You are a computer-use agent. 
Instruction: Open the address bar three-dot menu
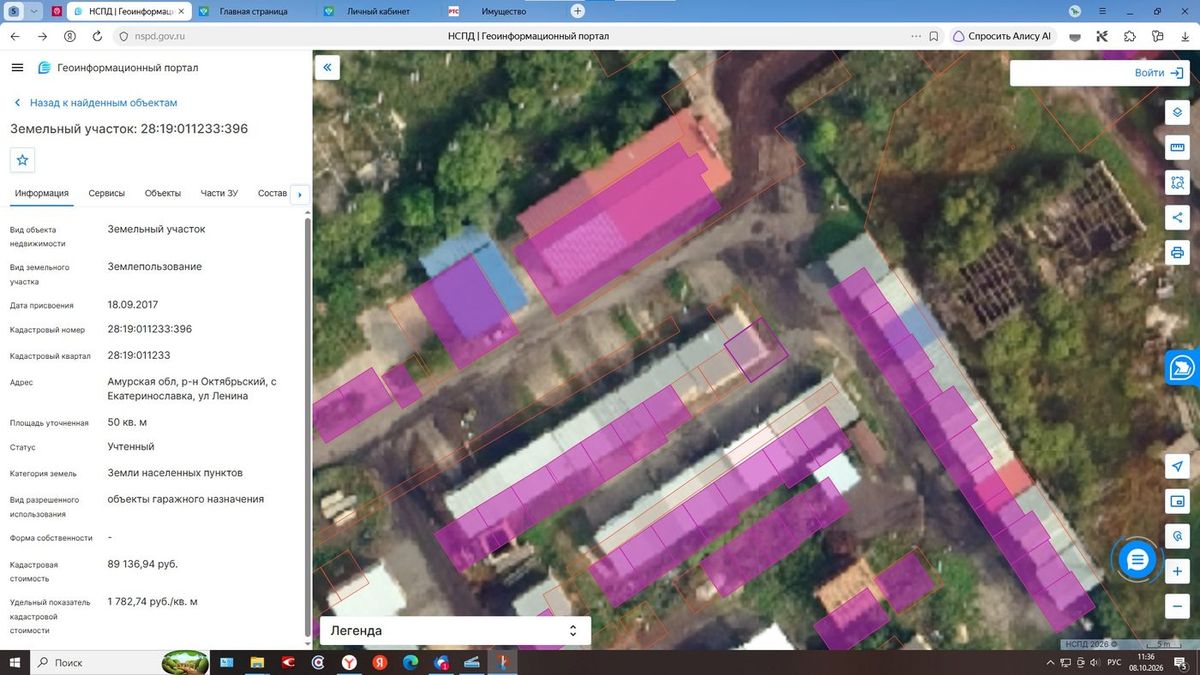click(x=916, y=36)
